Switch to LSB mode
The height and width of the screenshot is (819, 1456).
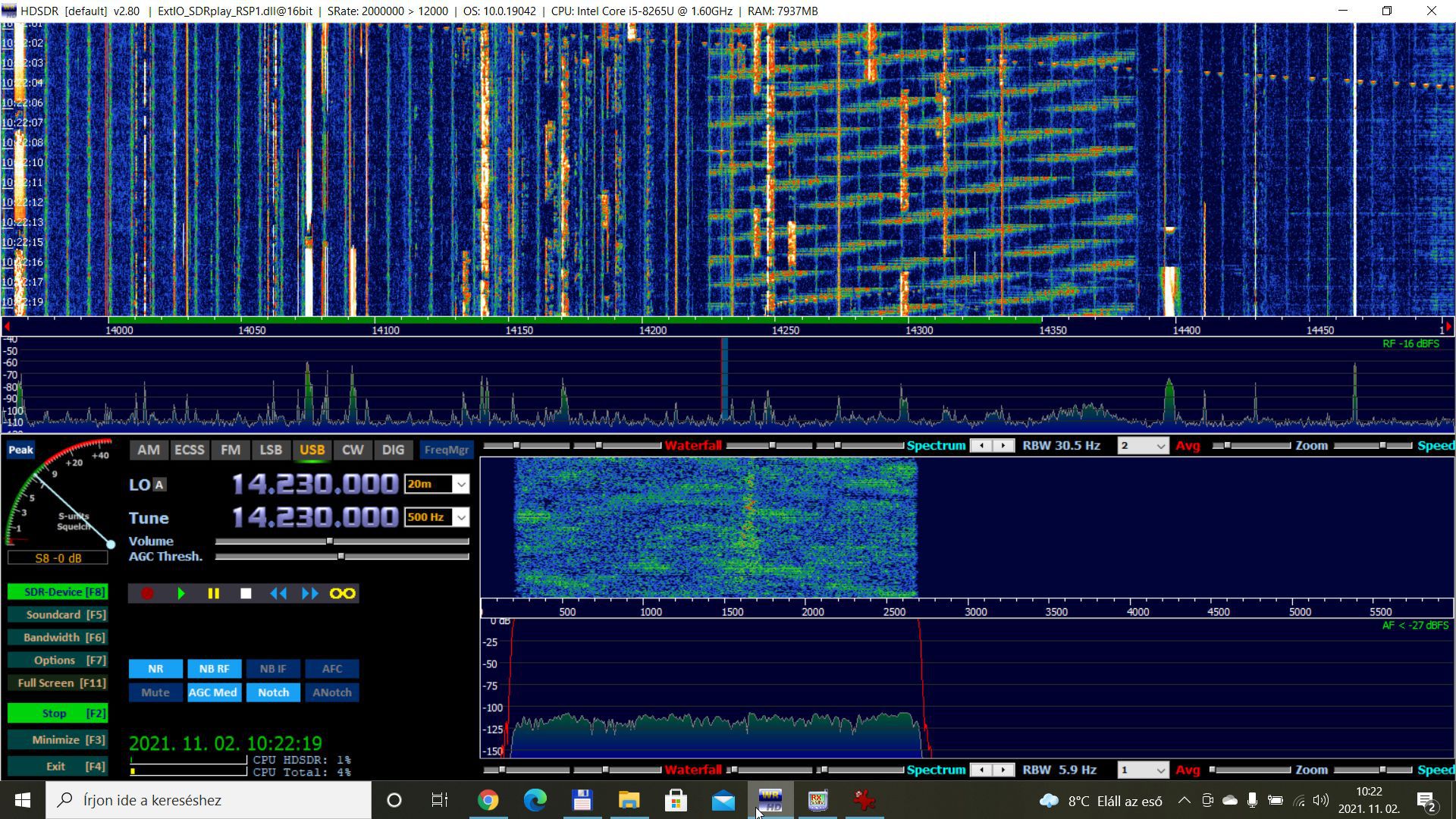(x=271, y=450)
